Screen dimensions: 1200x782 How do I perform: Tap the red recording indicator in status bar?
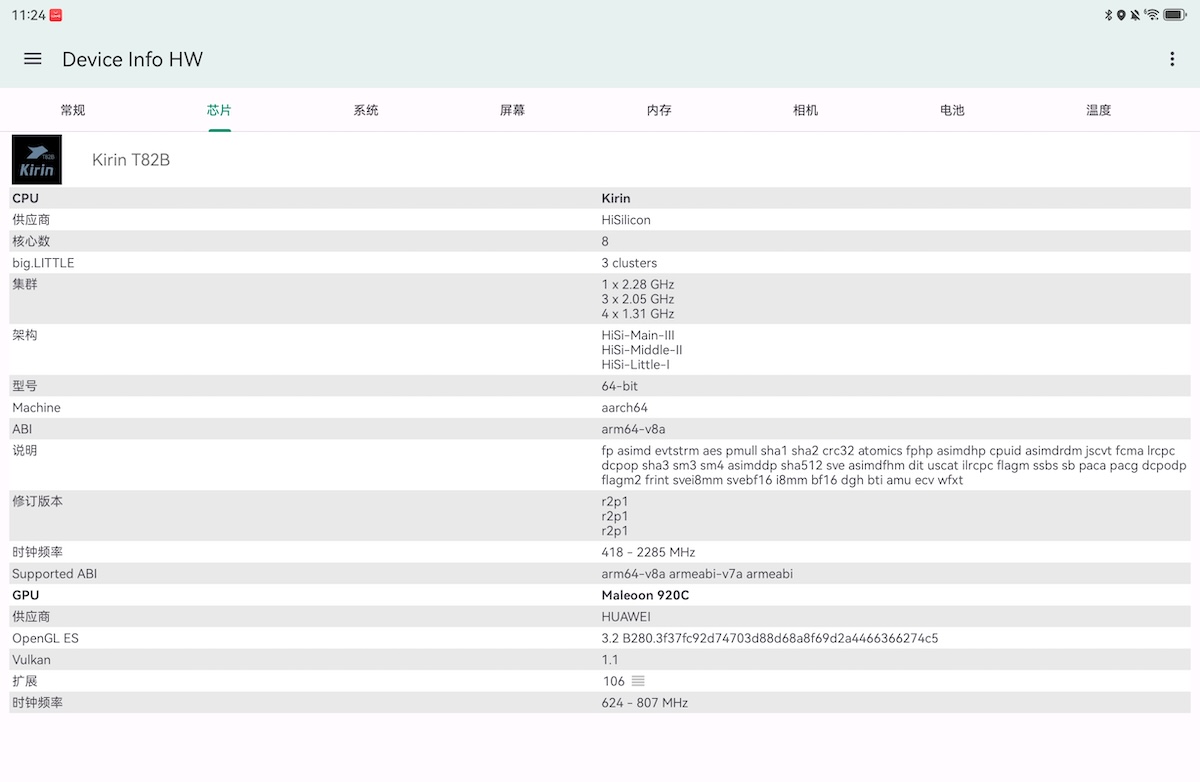click(x=56, y=15)
